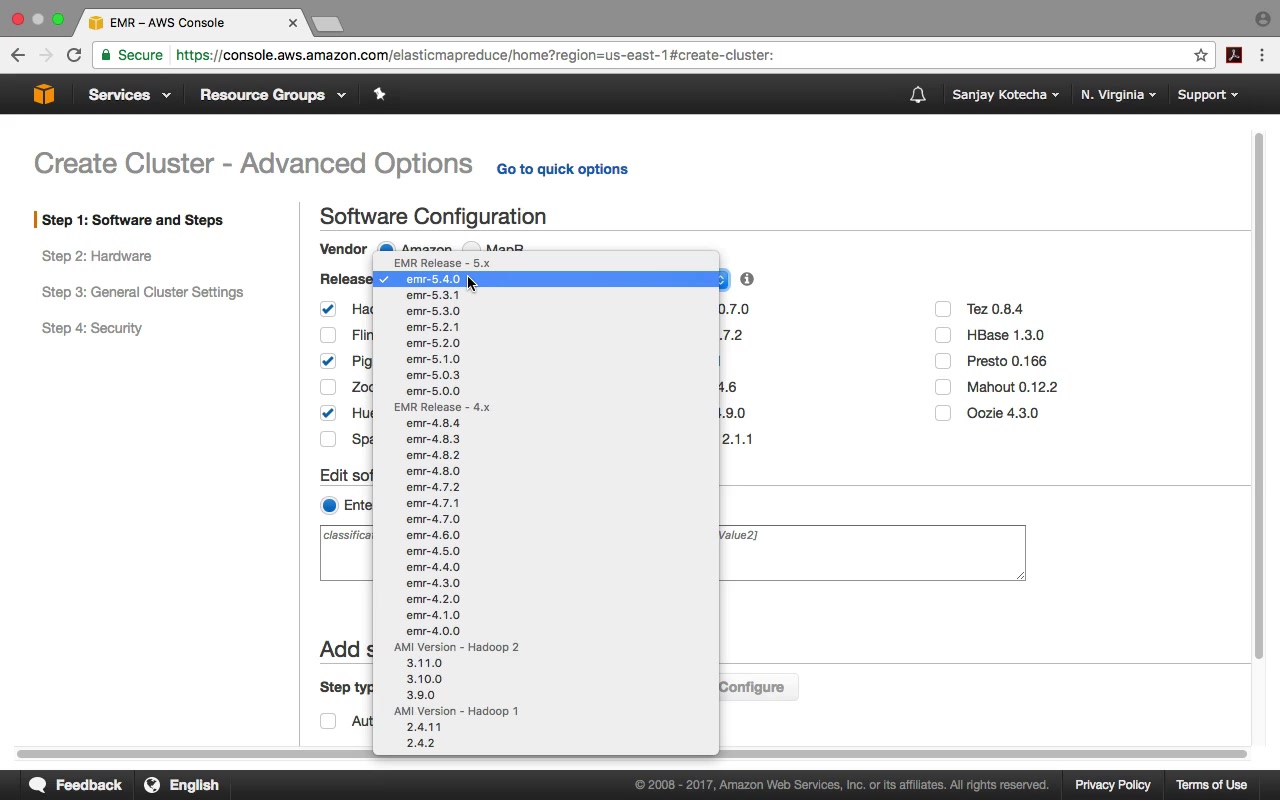
Task: Go to Step 2: Hardware
Action: point(96,256)
